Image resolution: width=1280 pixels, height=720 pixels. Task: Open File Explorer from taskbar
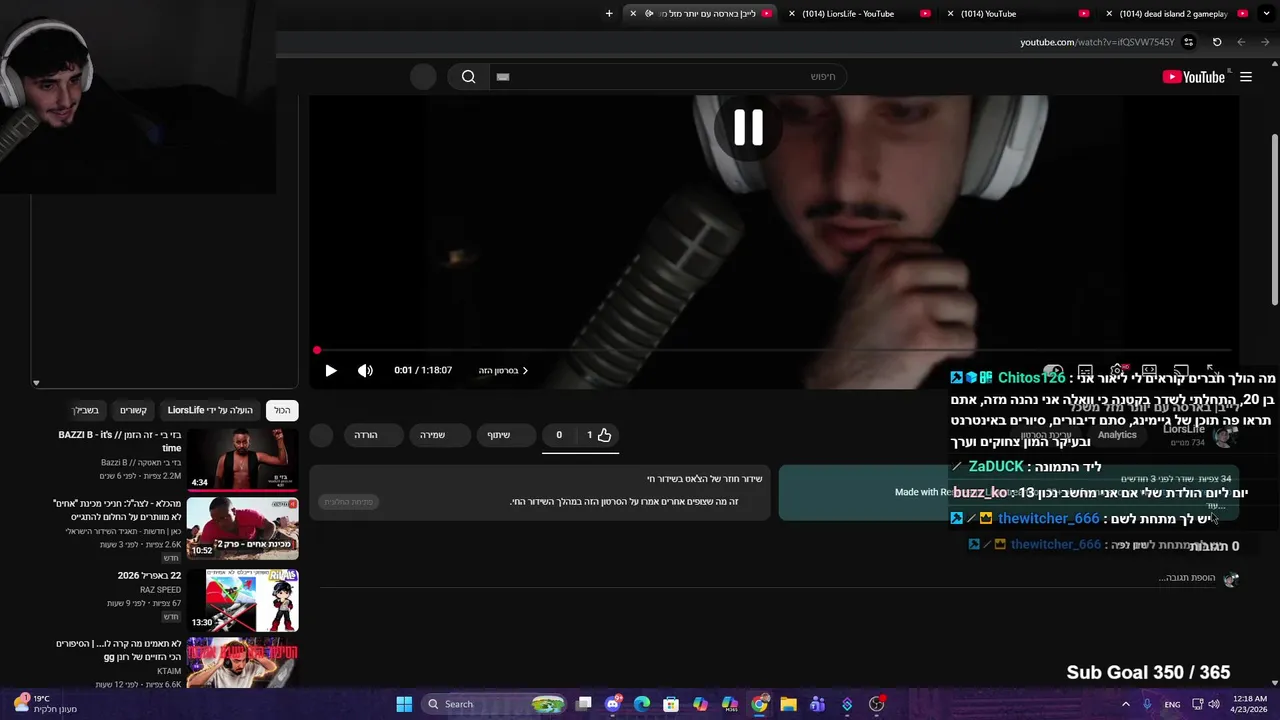(788, 704)
